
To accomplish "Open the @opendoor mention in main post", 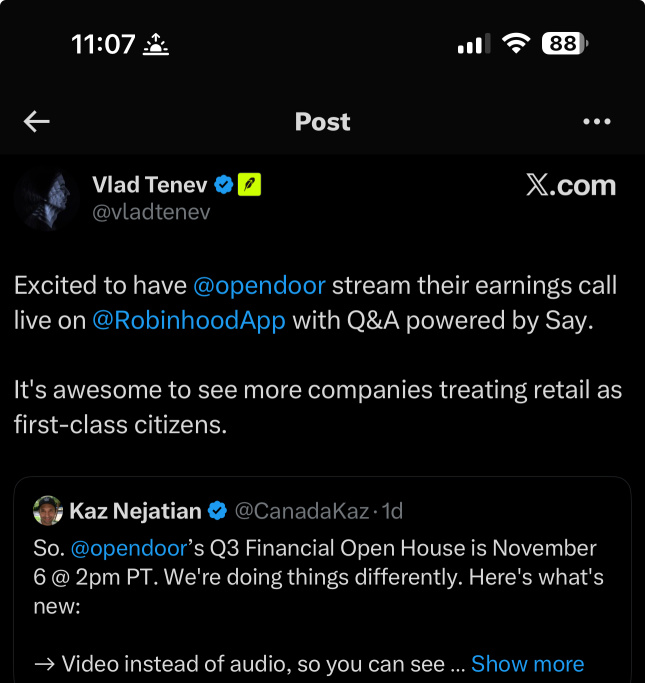I will [x=259, y=285].
